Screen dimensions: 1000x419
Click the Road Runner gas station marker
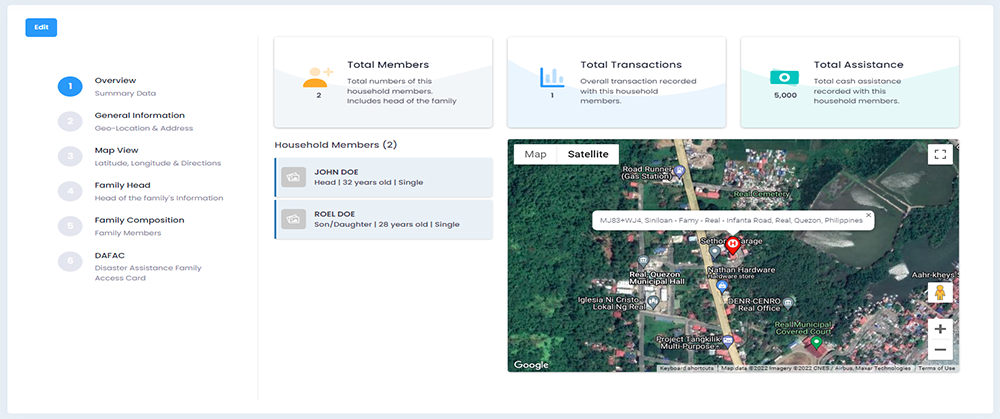click(679, 171)
